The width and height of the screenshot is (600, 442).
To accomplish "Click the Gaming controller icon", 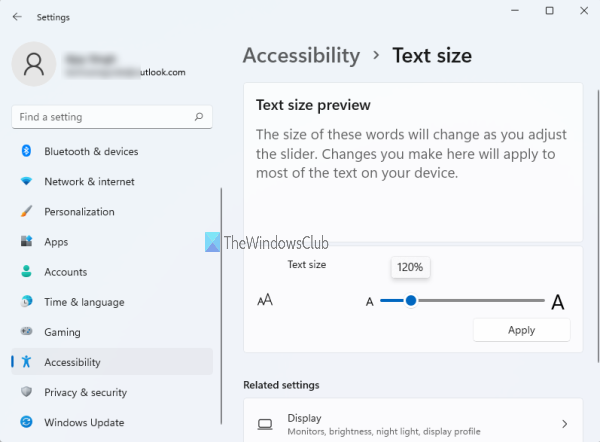I will (x=26, y=332).
